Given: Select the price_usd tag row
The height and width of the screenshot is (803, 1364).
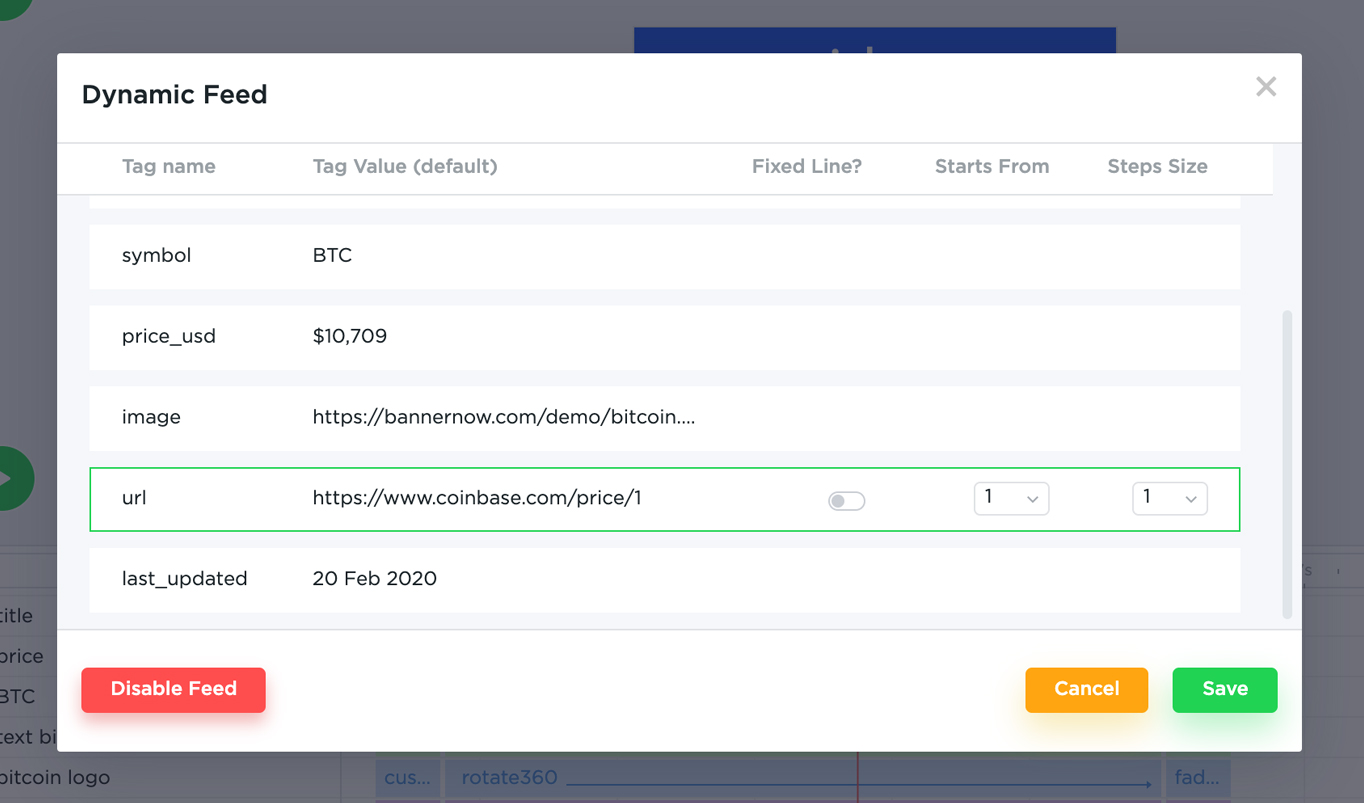Looking at the screenshot, I should tap(664, 337).
